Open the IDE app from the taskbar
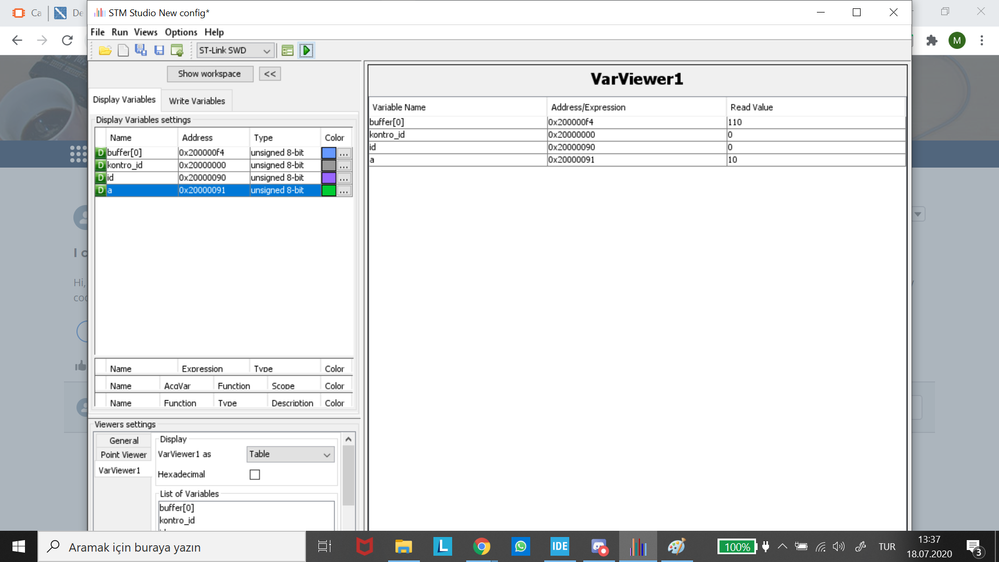 coord(559,547)
